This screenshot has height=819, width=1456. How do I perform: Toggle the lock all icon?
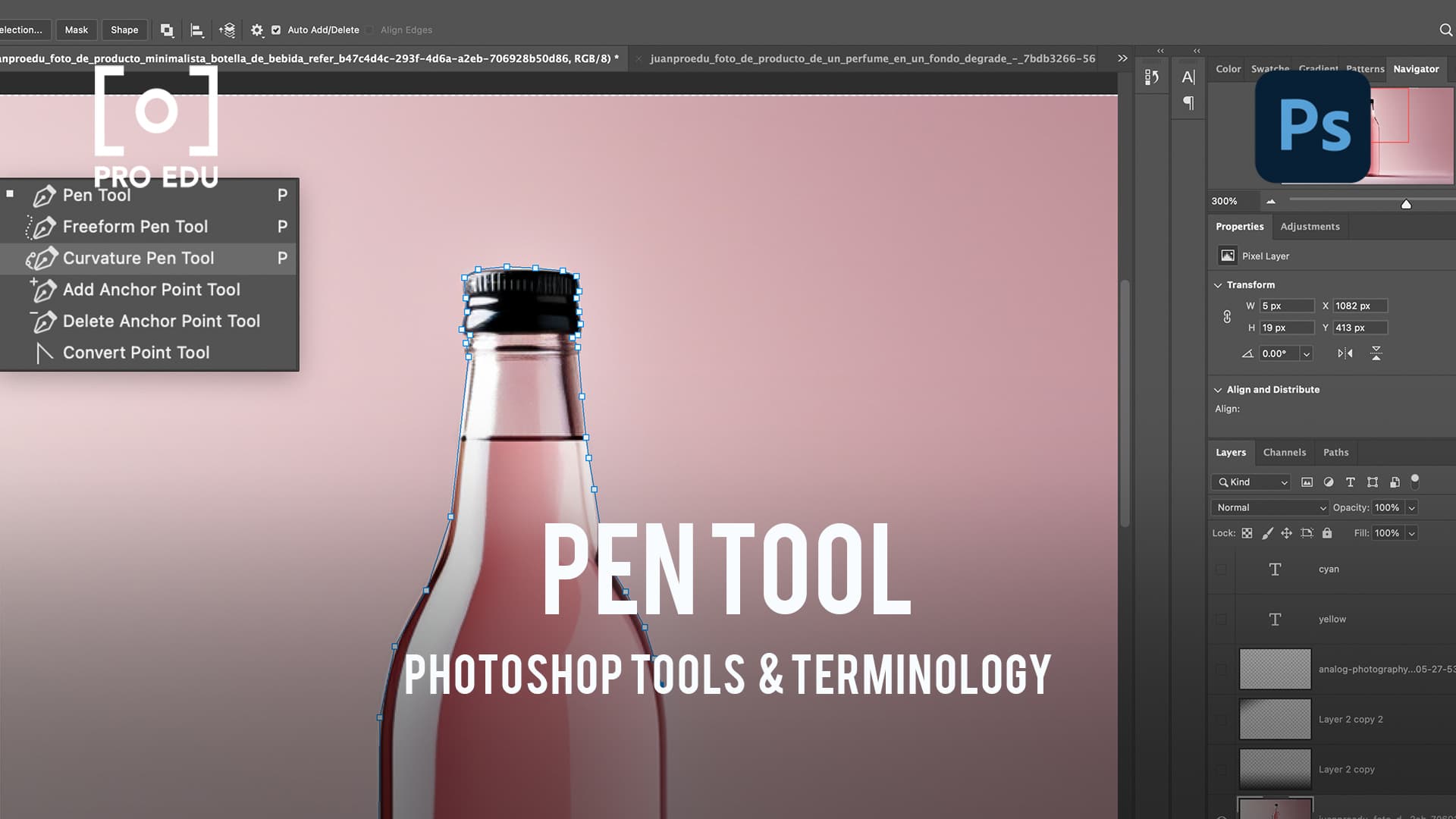click(1327, 533)
